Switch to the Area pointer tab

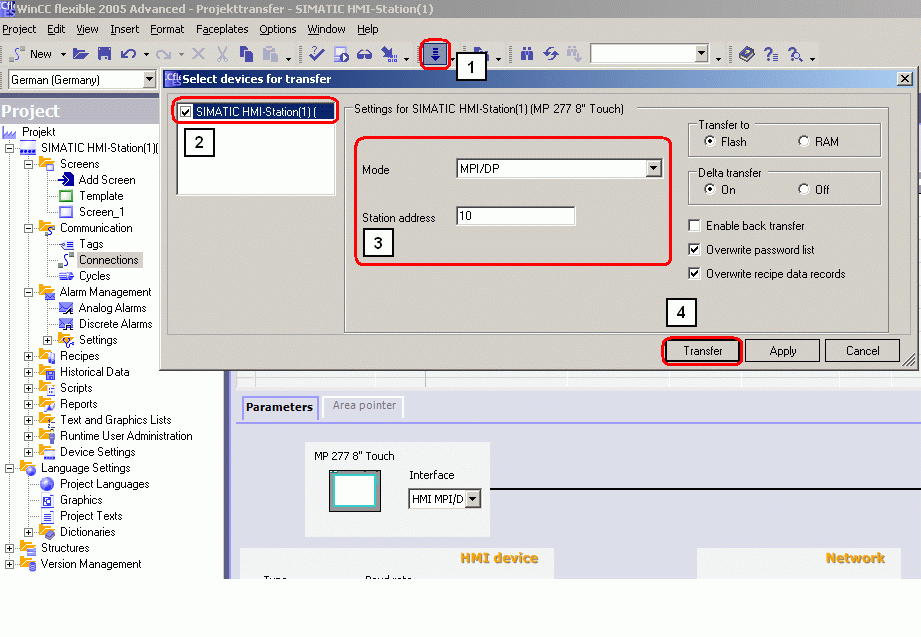click(362, 406)
